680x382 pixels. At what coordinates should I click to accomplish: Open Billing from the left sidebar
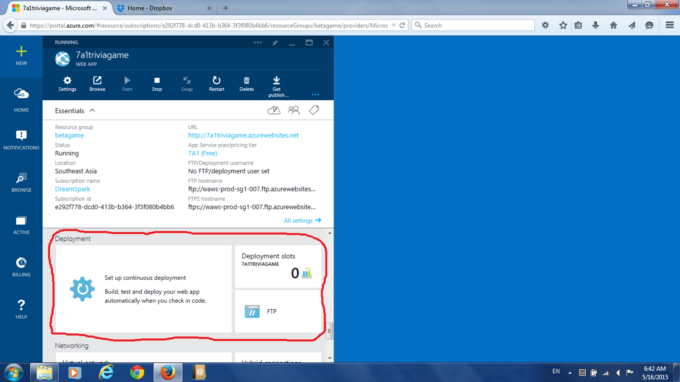click(21, 267)
